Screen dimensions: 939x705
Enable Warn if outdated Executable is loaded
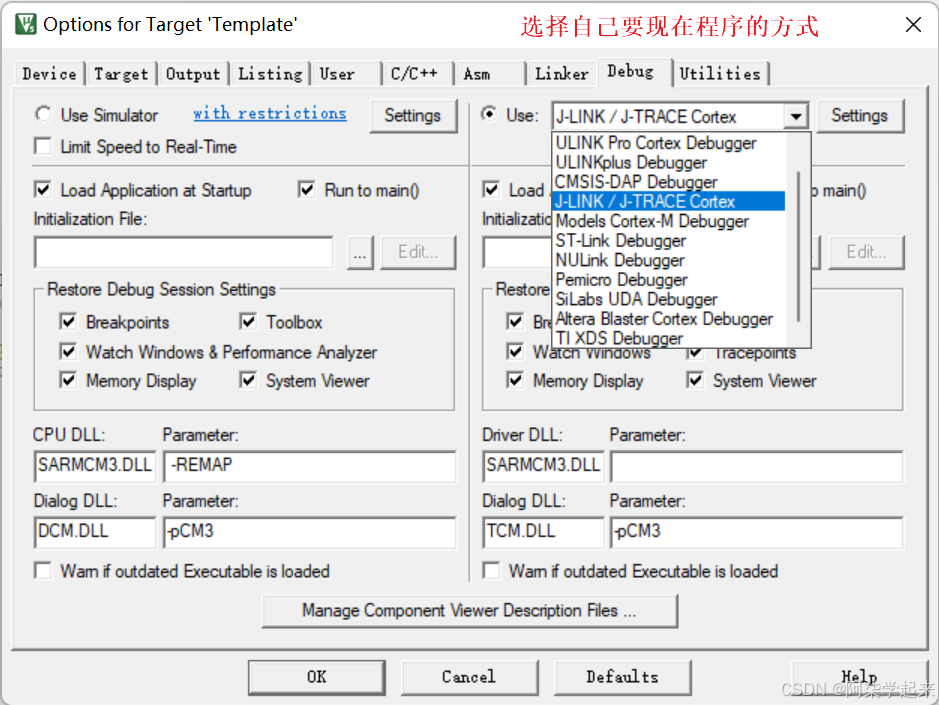[x=42, y=571]
